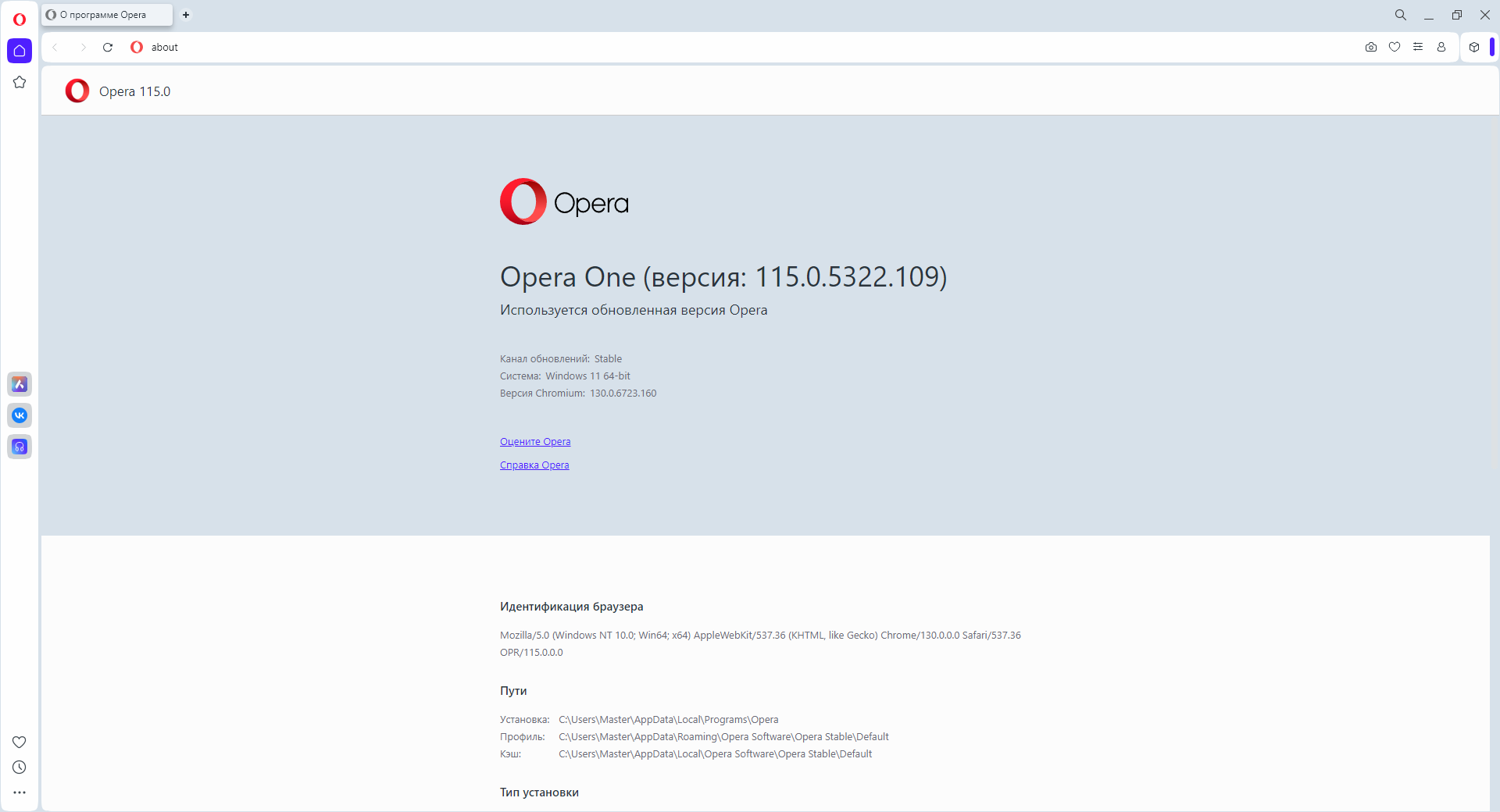Screen dimensions: 1500x812
Task: Click the 'Оцените Opera' link
Action: (x=535, y=442)
